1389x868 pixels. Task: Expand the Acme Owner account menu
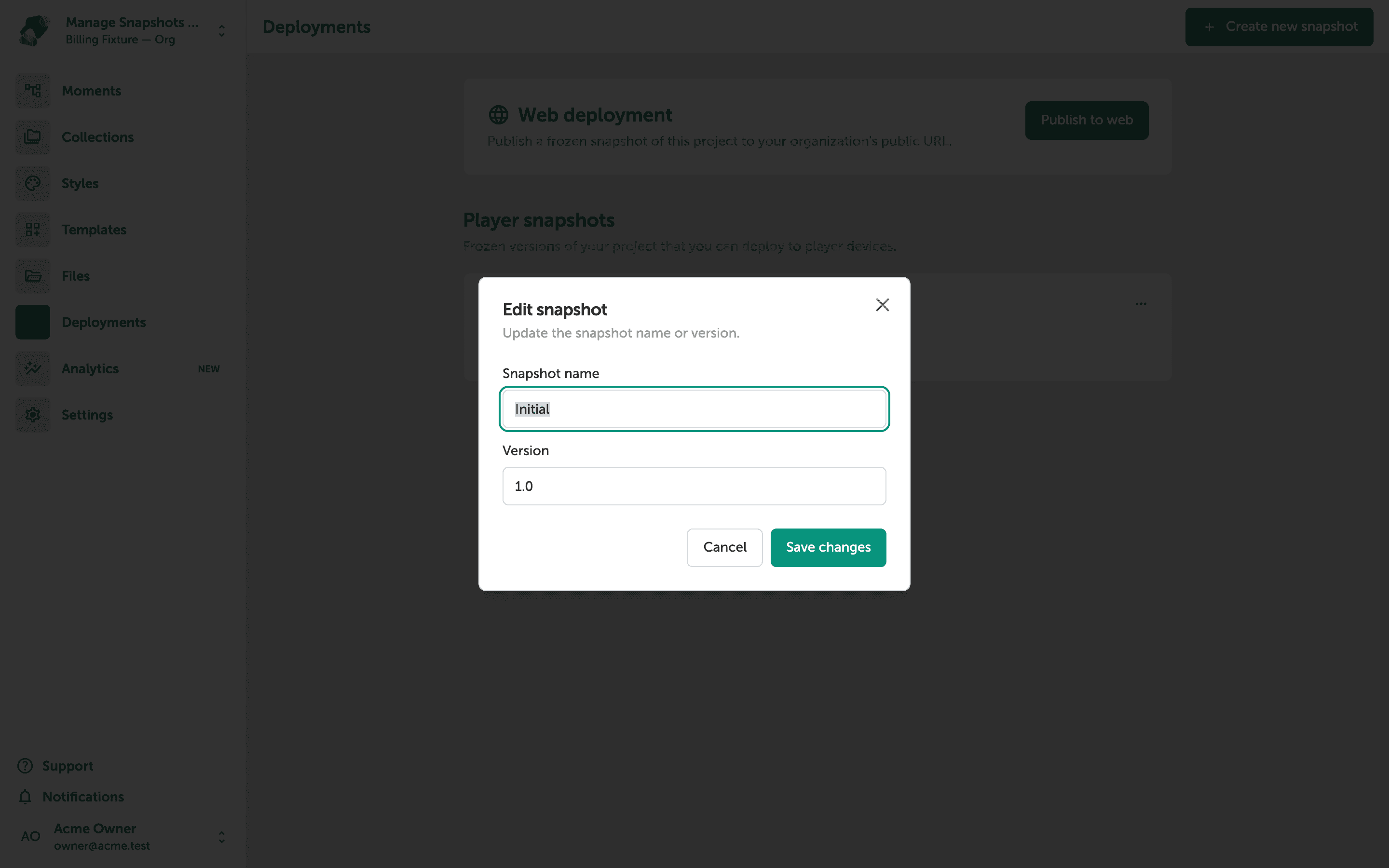coord(221,837)
